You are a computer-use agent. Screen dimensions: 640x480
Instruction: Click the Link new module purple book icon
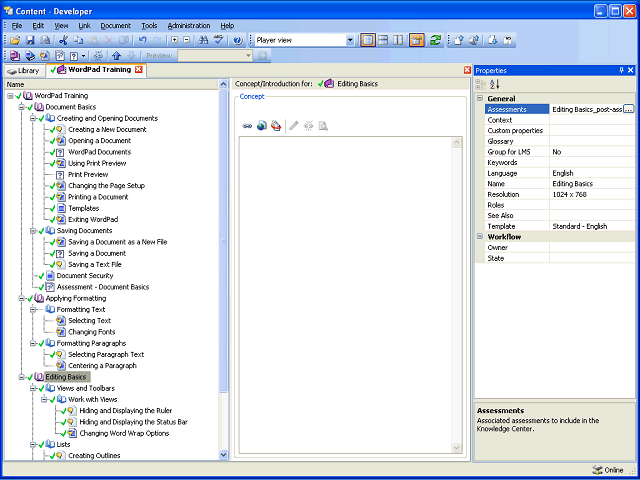[x=15, y=56]
